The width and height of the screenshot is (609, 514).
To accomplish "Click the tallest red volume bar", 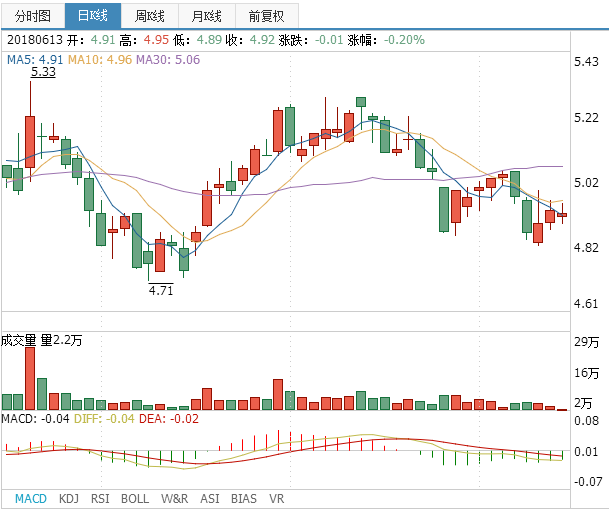I will (30, 378).
